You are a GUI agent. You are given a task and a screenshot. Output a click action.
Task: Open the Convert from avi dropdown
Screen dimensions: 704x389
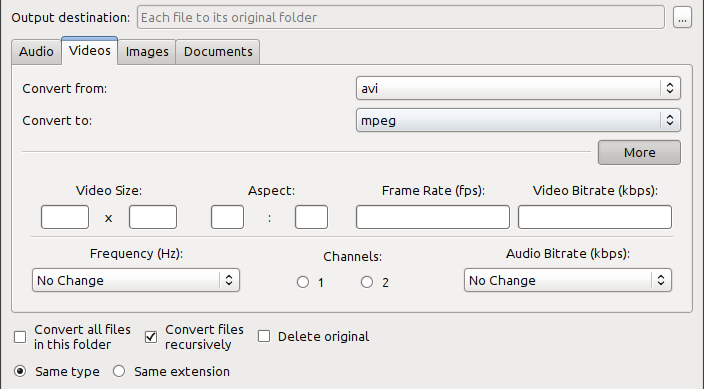(x=518, y=88)
